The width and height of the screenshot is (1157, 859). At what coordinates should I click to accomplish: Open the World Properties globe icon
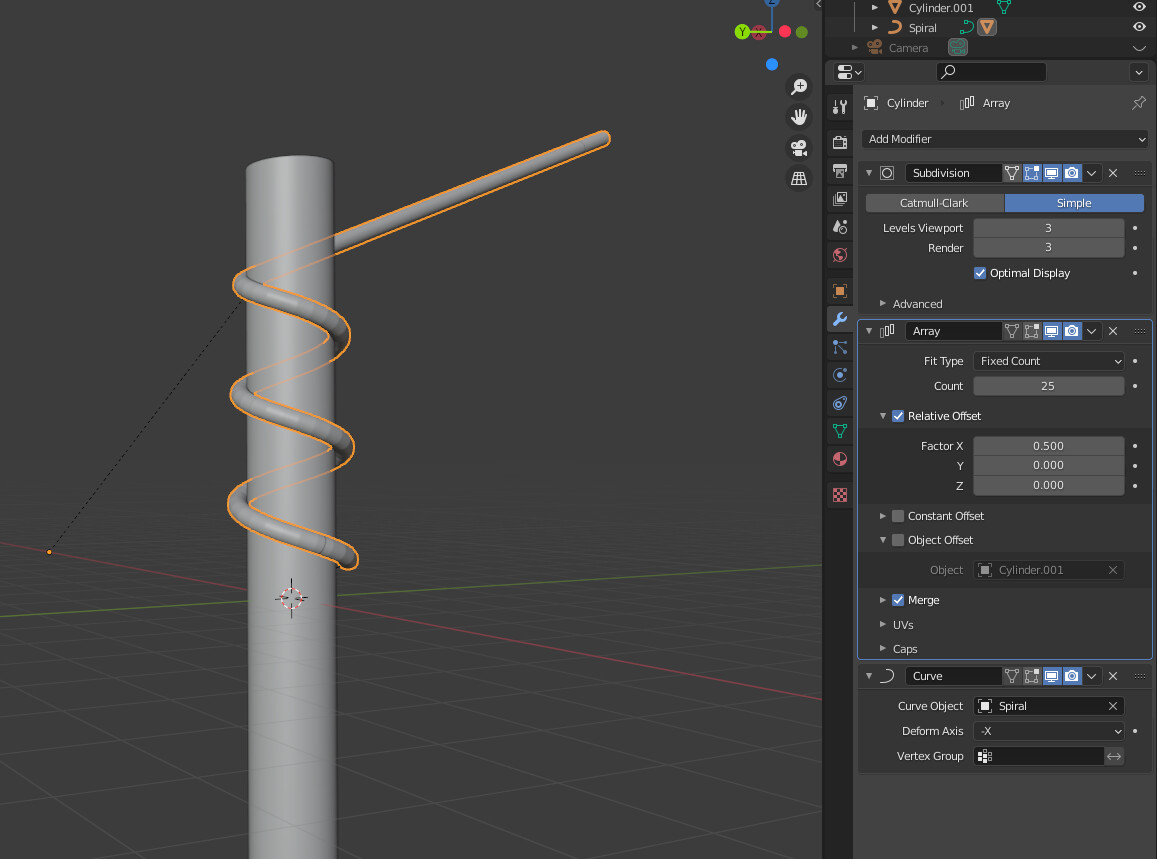click(x=839, y=255)
